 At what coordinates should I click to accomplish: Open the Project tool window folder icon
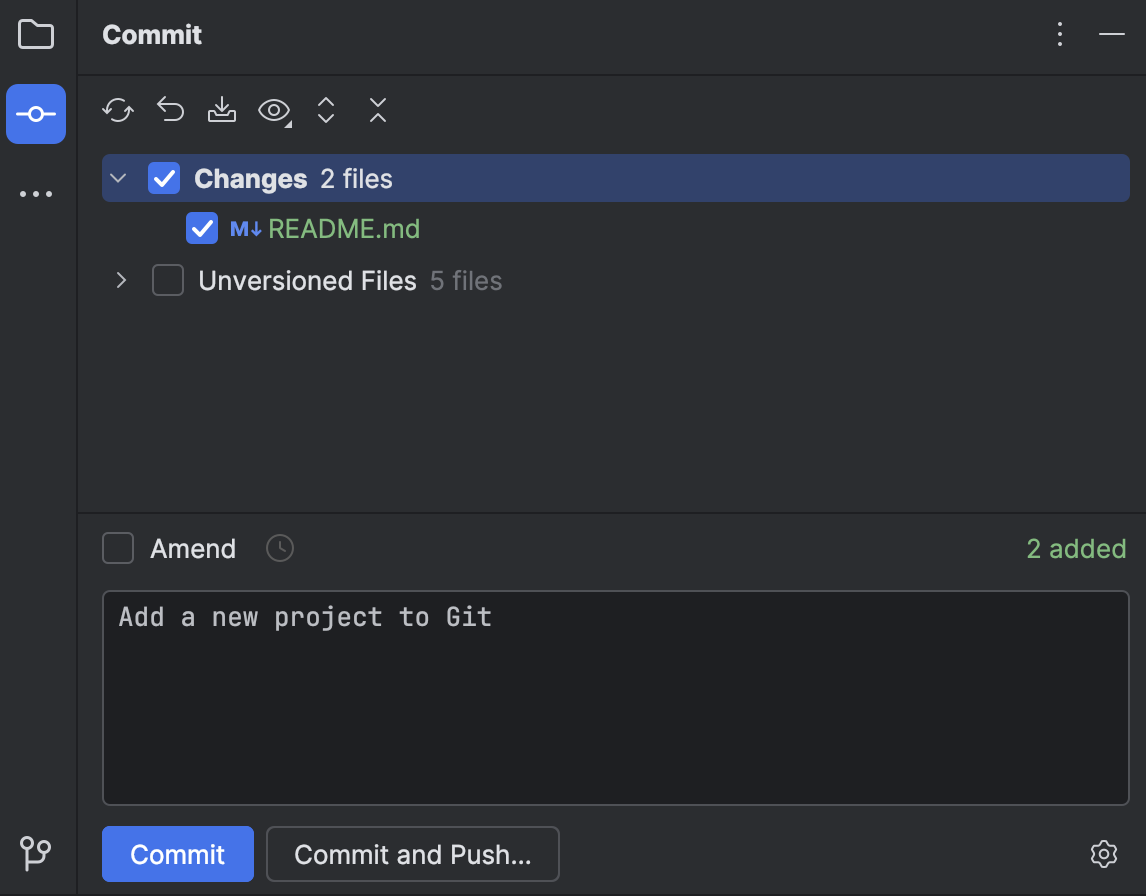click(x=35, y=33)
